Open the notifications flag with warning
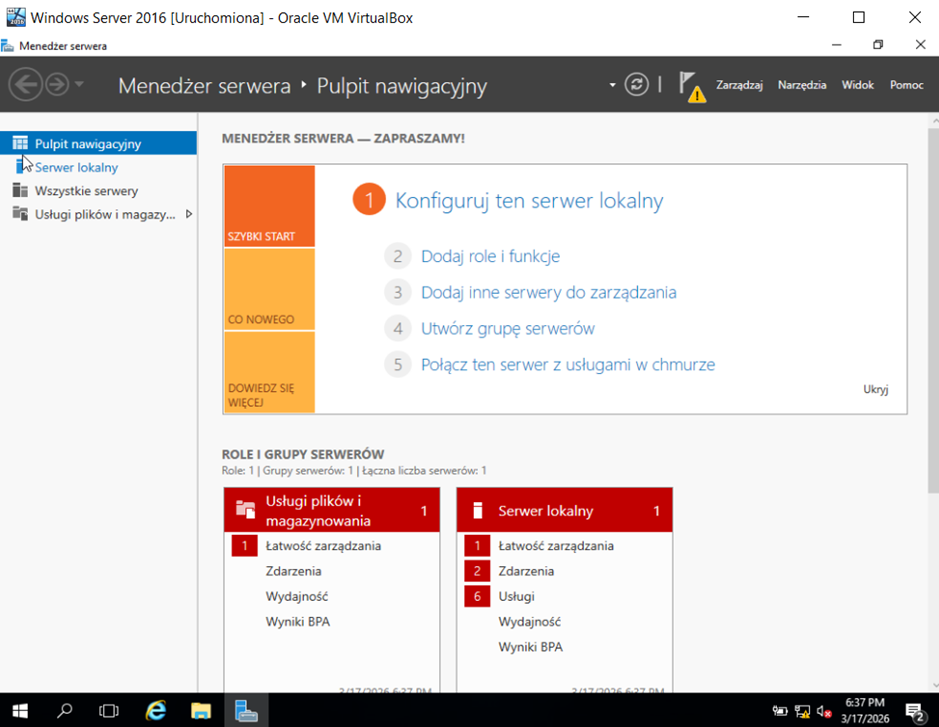 click(691, 86)
